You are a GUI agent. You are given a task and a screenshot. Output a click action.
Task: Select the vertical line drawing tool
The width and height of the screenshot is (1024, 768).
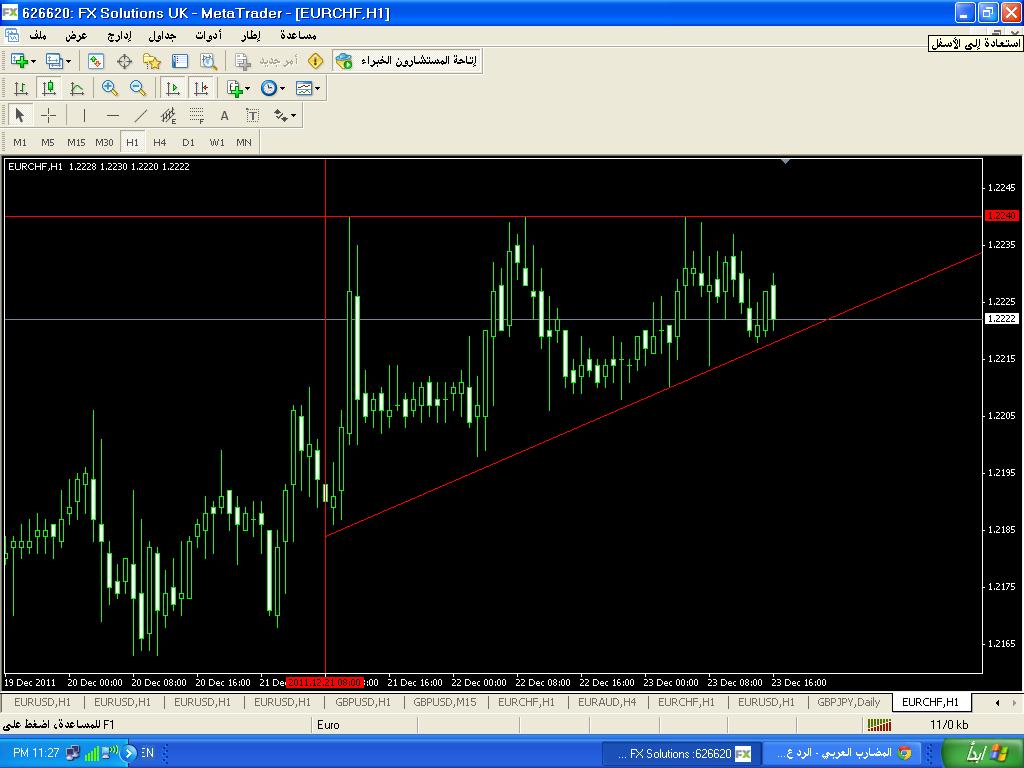[84, 116]
